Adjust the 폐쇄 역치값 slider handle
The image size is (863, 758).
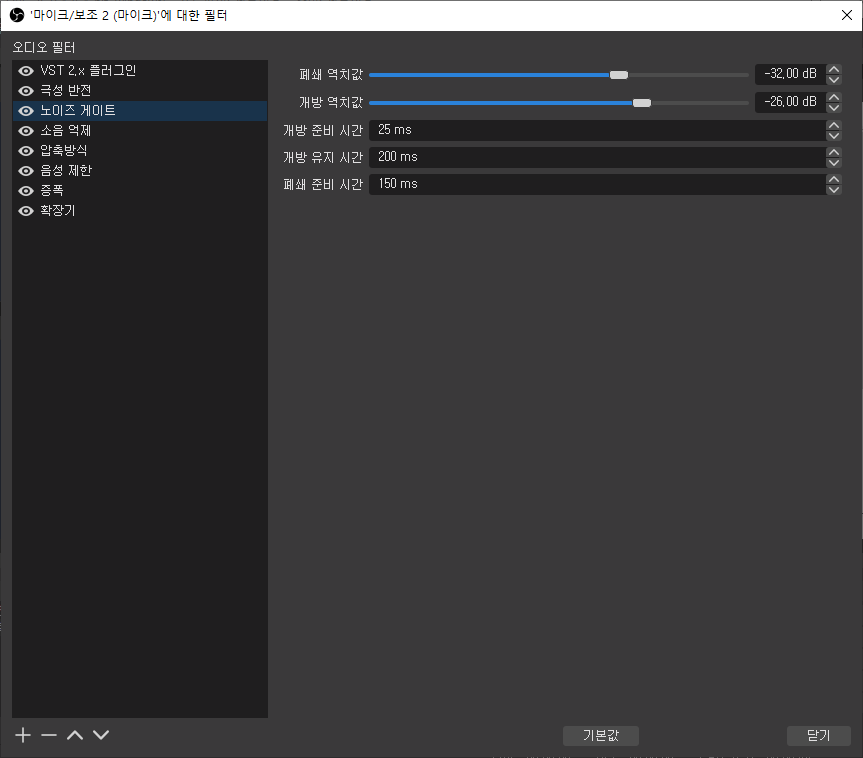pyautogui.click(x=619, y=75)
